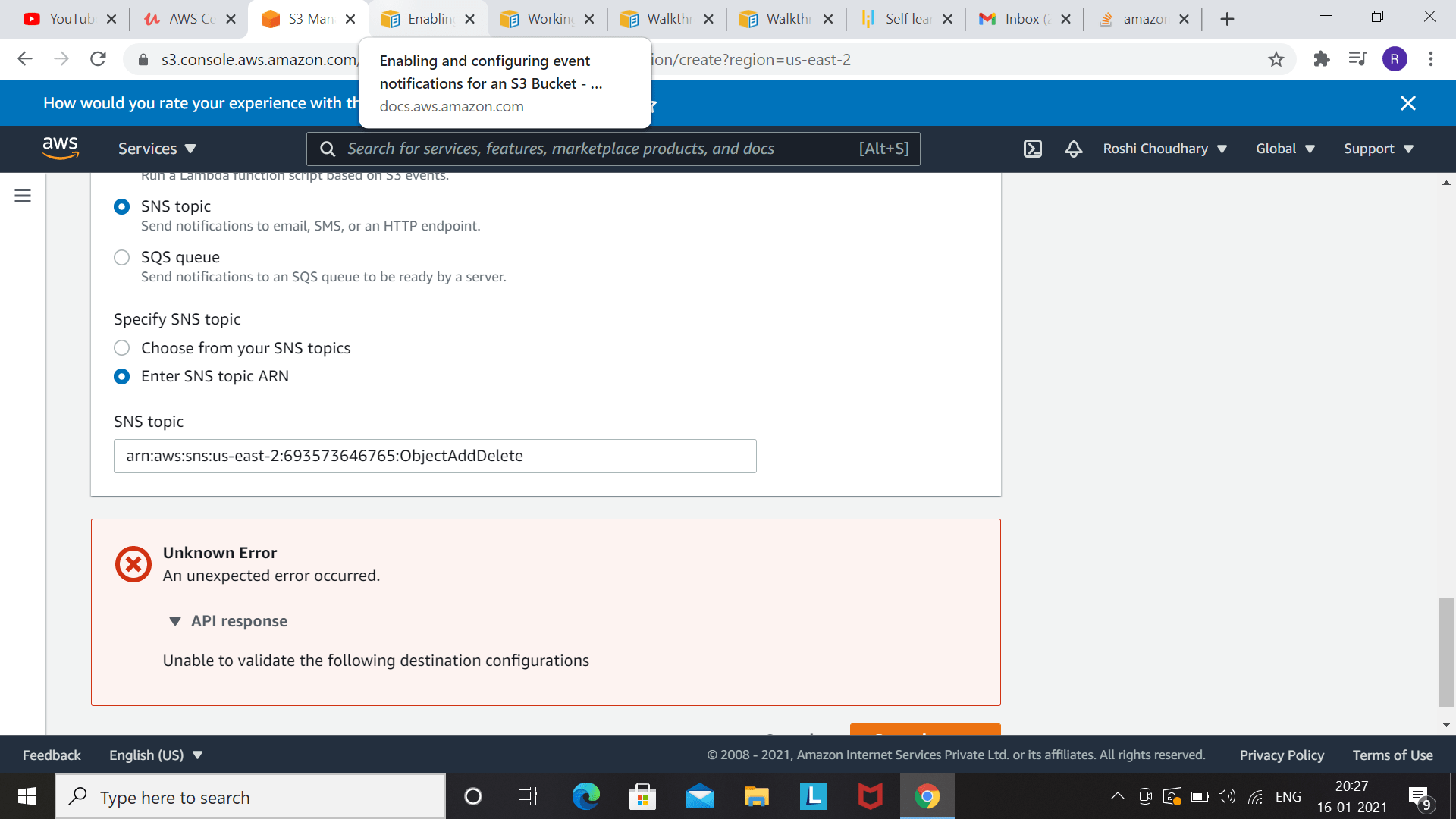Select the SNS topic destination radio
Screen dimensions: 1456x819
tap(121, 206)
